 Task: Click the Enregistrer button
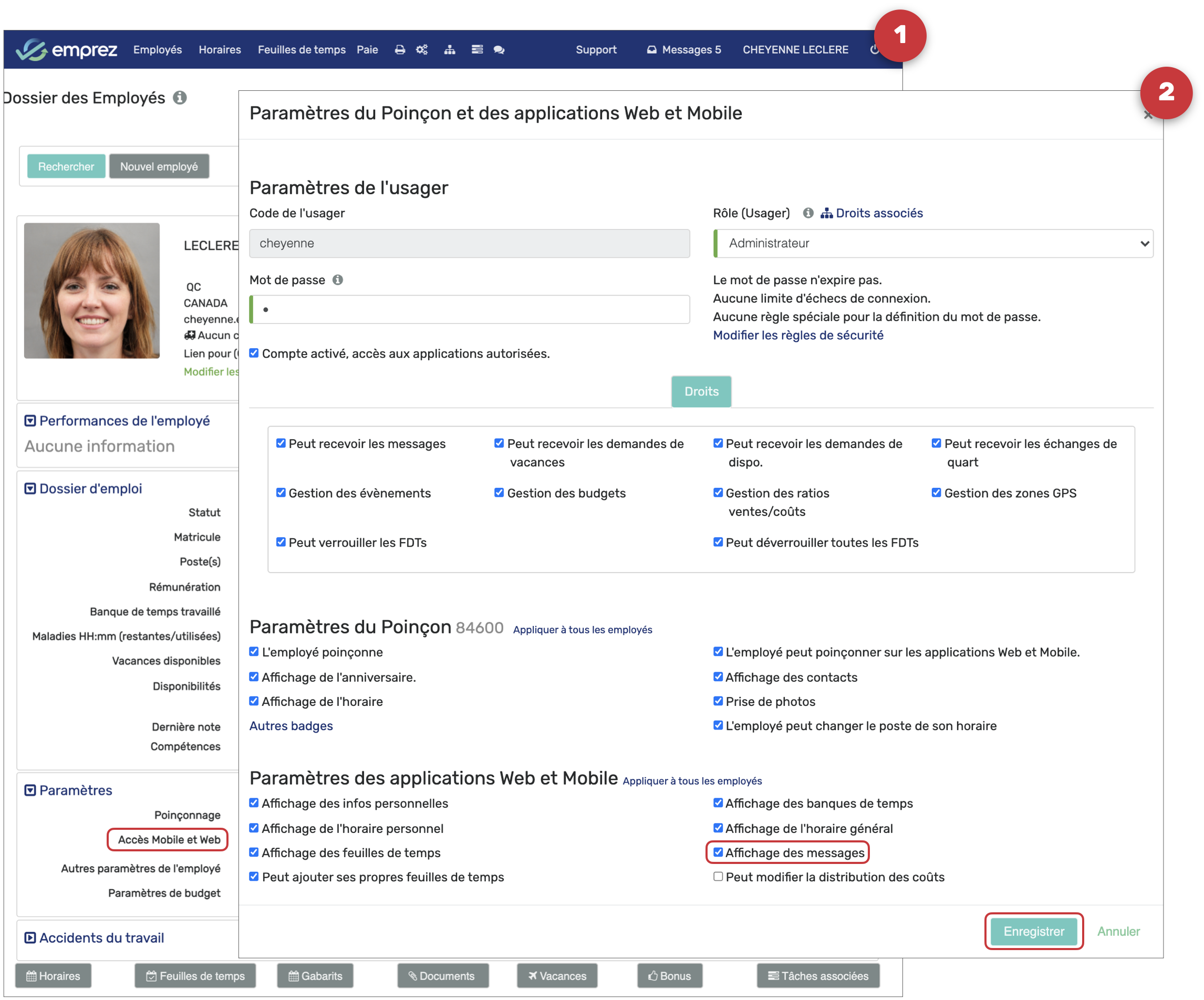point(1033,931)
